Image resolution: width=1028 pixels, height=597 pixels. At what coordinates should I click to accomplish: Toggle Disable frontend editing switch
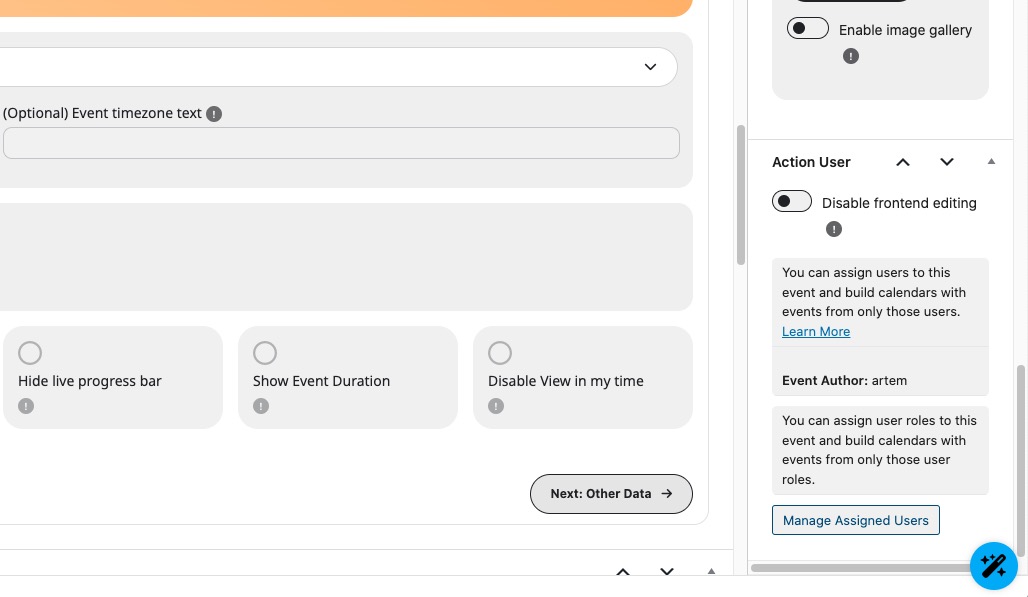tap(792, 202)
